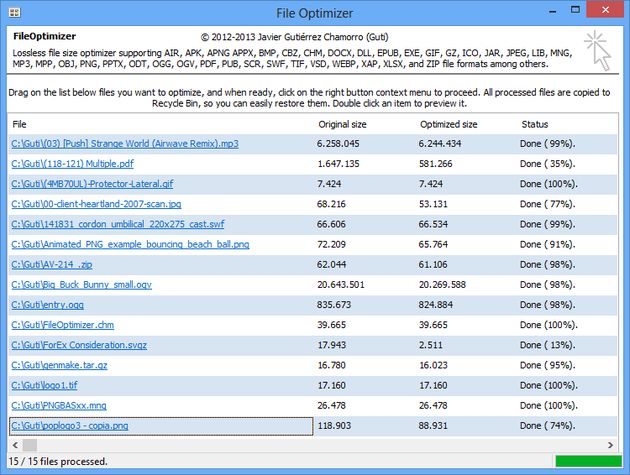The width and height of the screenshot is (630, 475).
Task: Sort by the Status column header
Action: [534, 124]
